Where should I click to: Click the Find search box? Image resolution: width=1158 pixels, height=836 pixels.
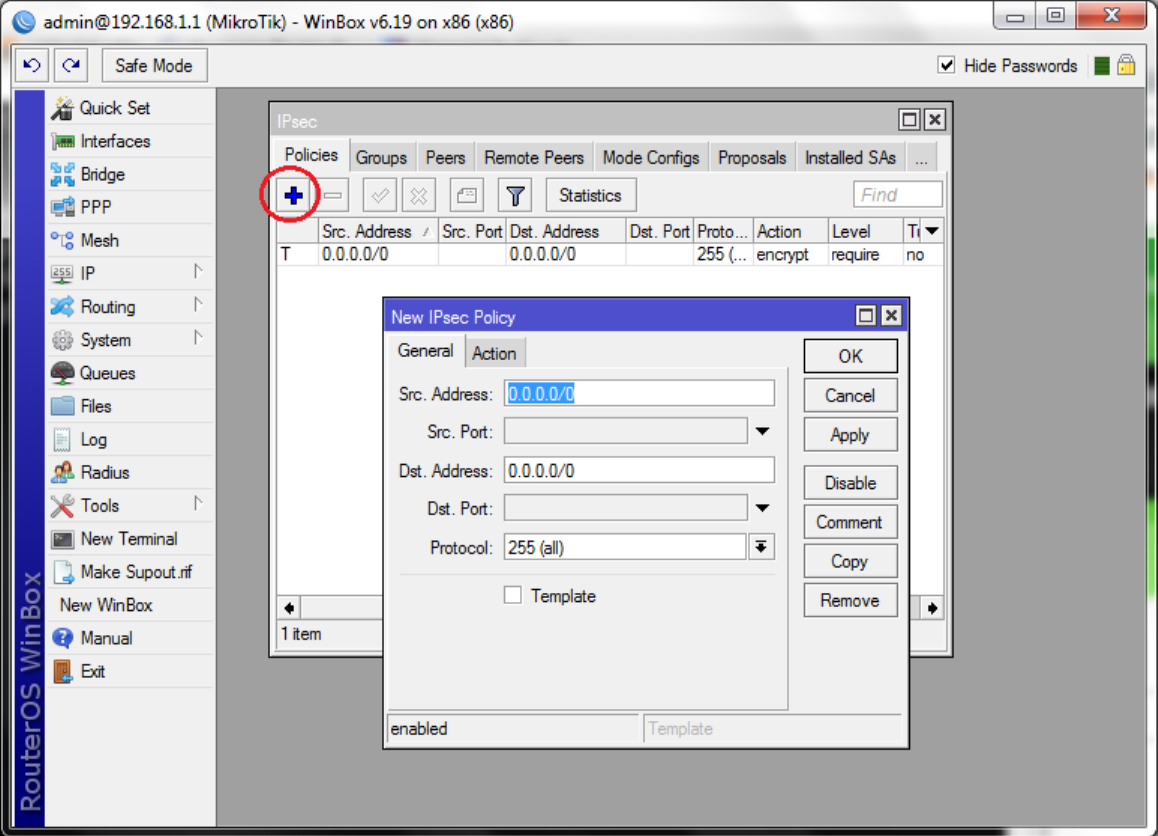click(x=897, y=195)
